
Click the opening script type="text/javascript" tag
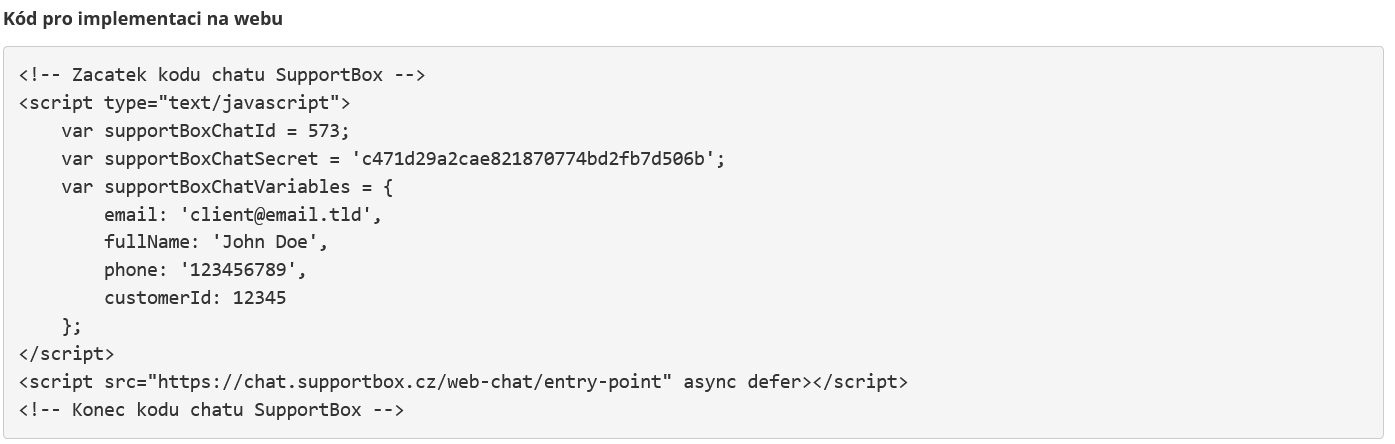(x=185, y=103)
